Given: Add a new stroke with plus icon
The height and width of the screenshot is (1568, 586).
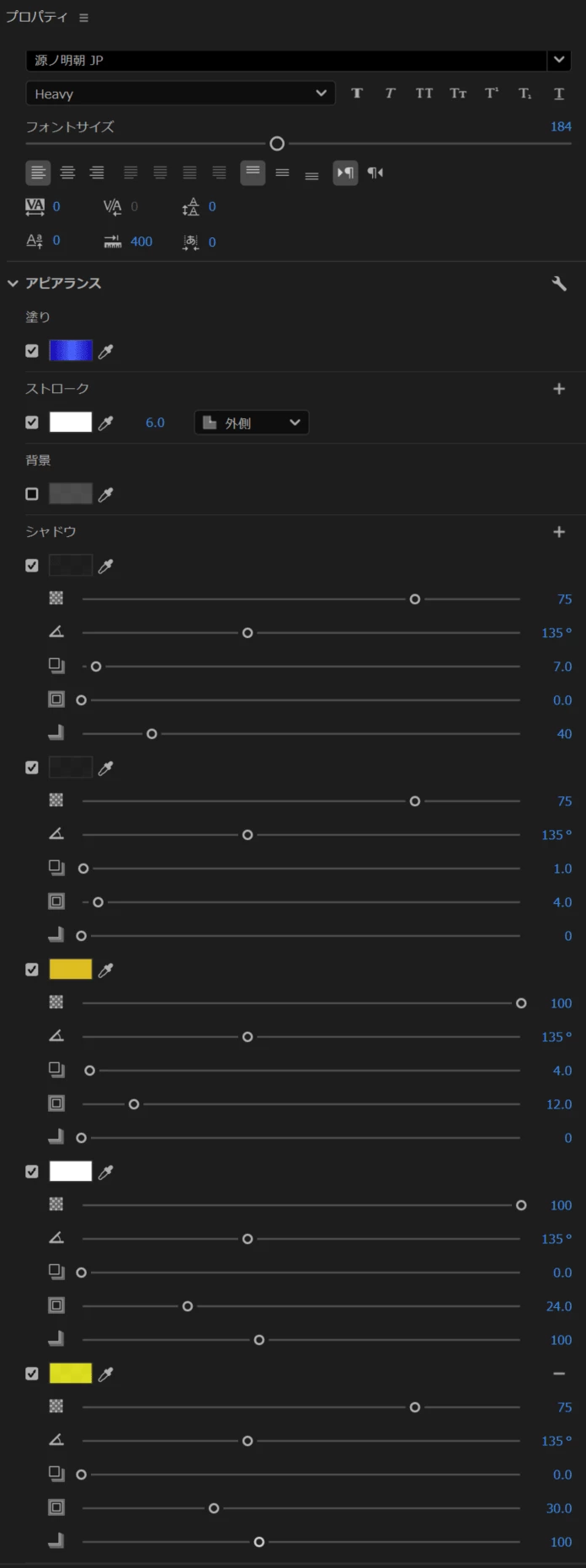Looking at the screenshot, I should [559, 389].
